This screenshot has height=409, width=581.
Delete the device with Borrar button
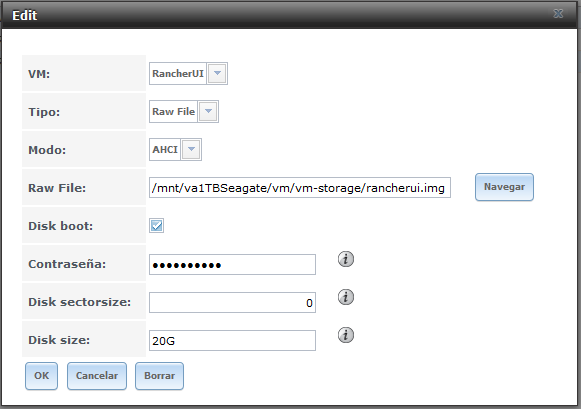click(159, 376)
